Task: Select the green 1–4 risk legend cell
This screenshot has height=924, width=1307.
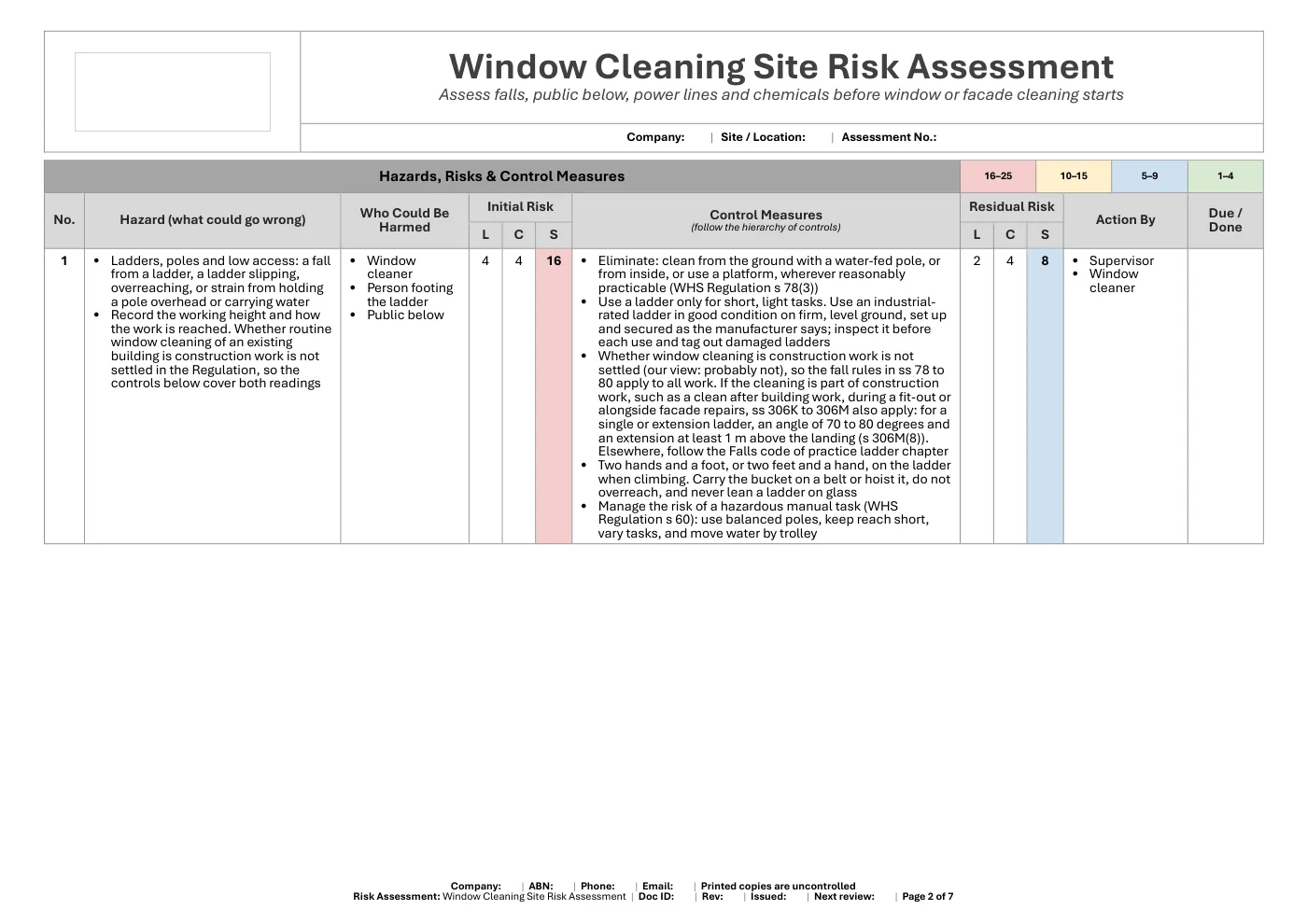Action: coord(1225,176)
